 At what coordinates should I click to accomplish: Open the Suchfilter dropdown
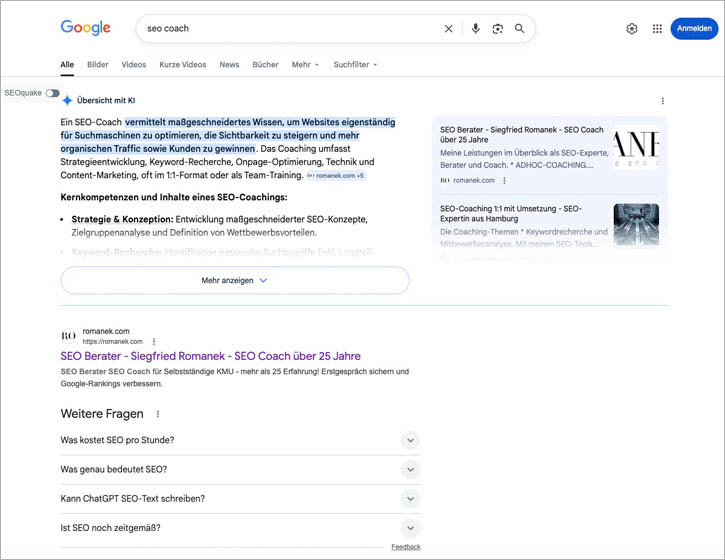pyautogui.click(x=356, y=65)
